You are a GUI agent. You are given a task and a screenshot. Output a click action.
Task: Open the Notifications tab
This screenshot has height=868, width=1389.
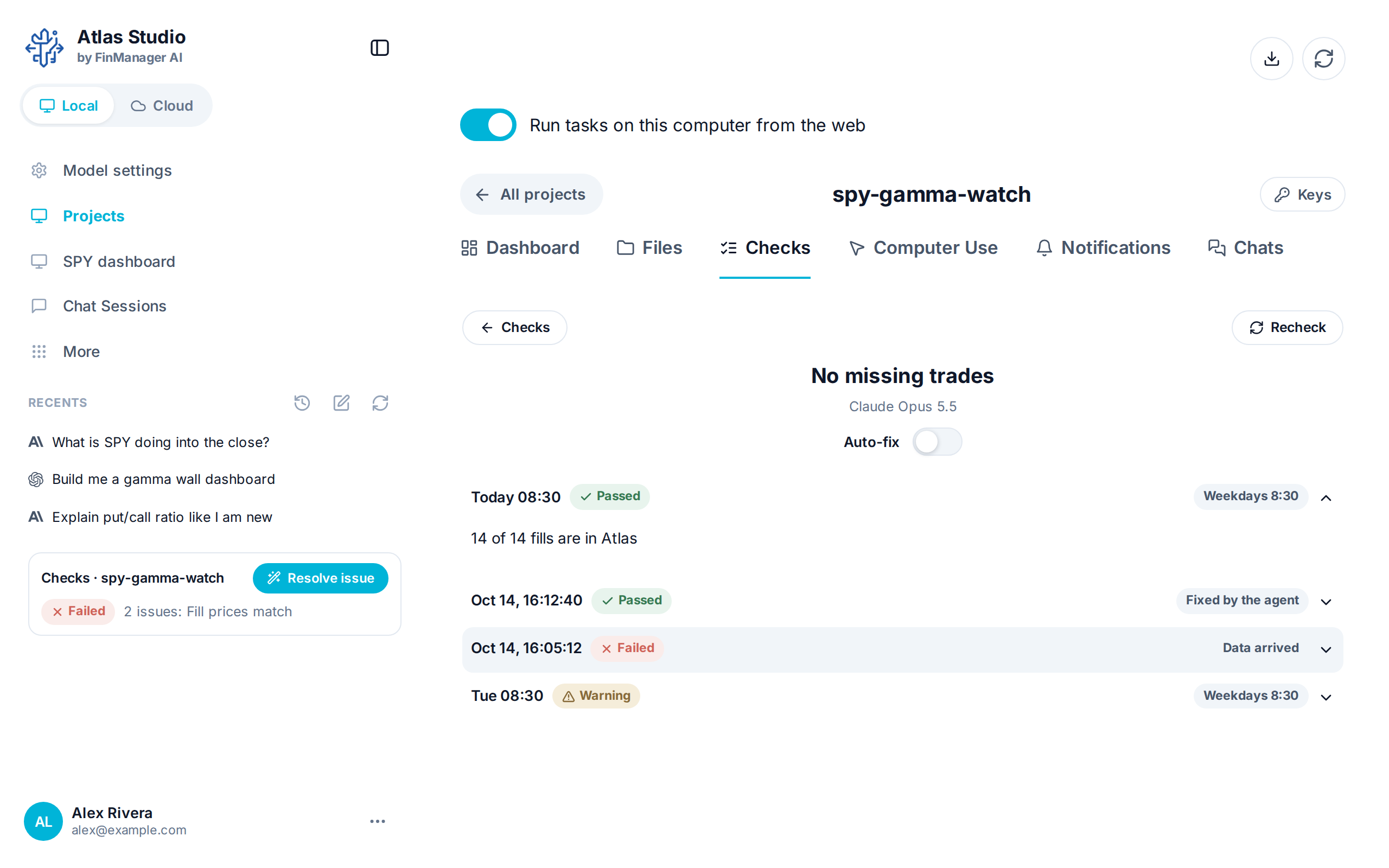click(1103, 248)
